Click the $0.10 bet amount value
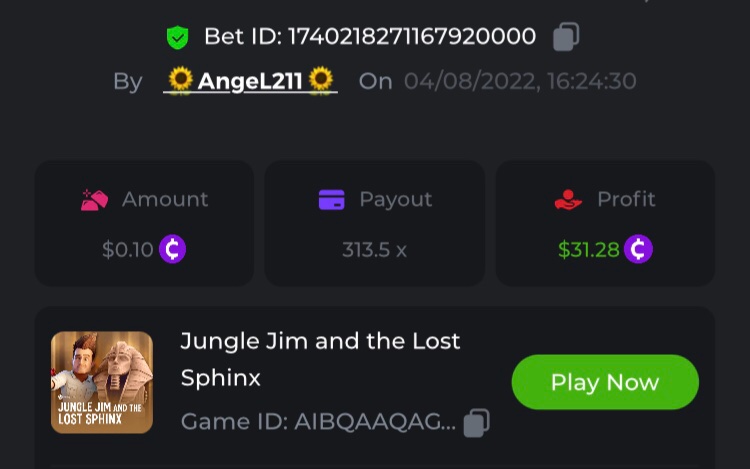The height and width of the screenshot is (469, 750). [x=127, y=250]
